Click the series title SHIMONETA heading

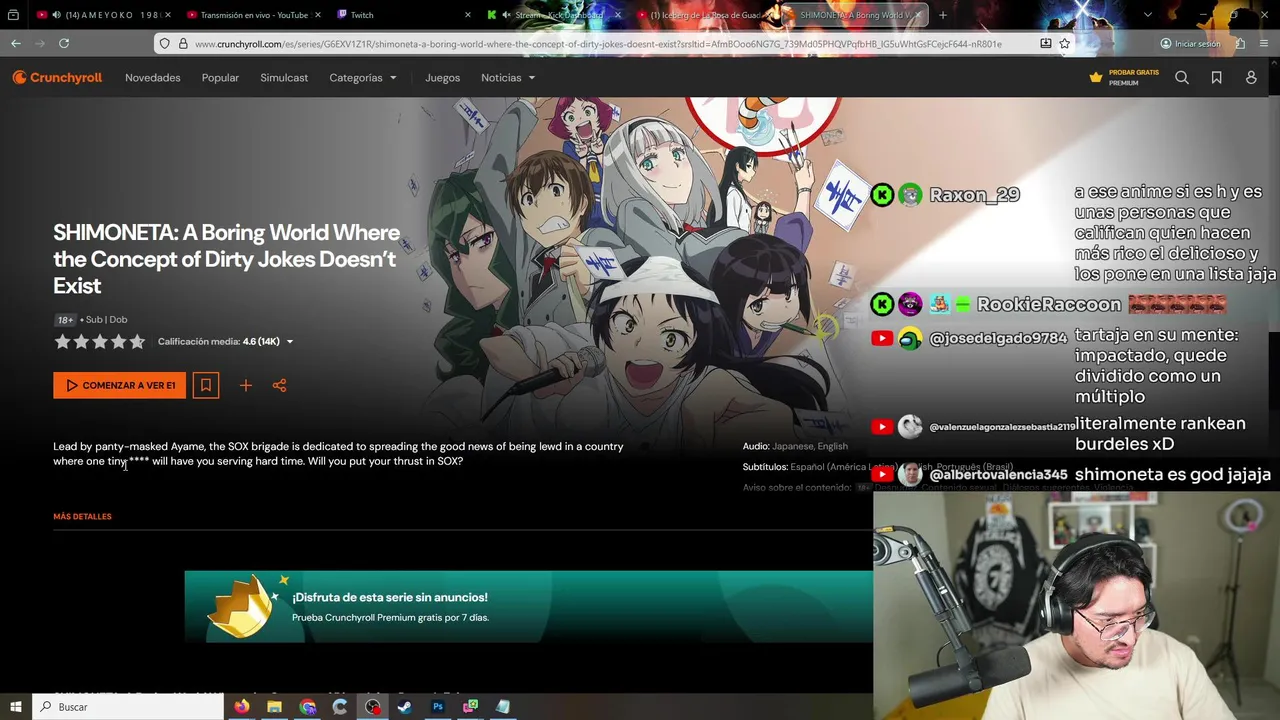point(227,259)
